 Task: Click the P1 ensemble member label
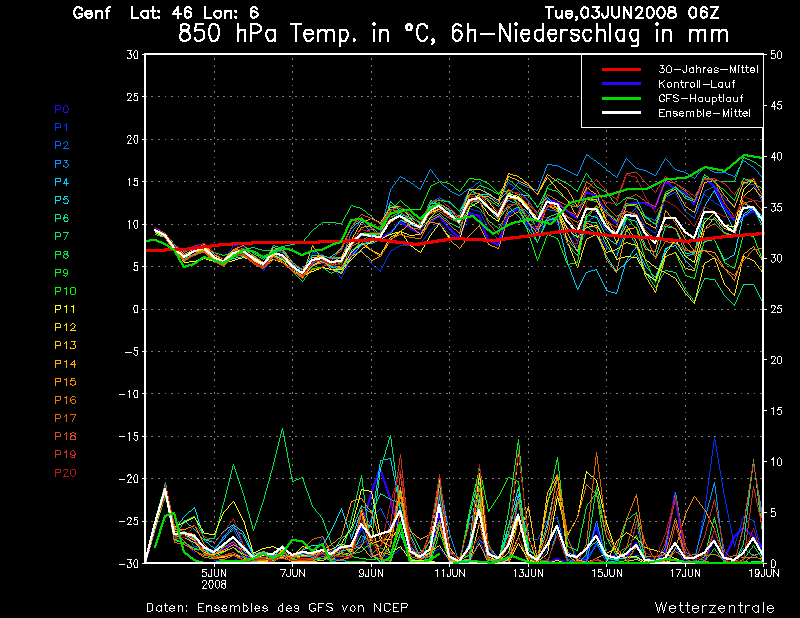pos(62,127)
